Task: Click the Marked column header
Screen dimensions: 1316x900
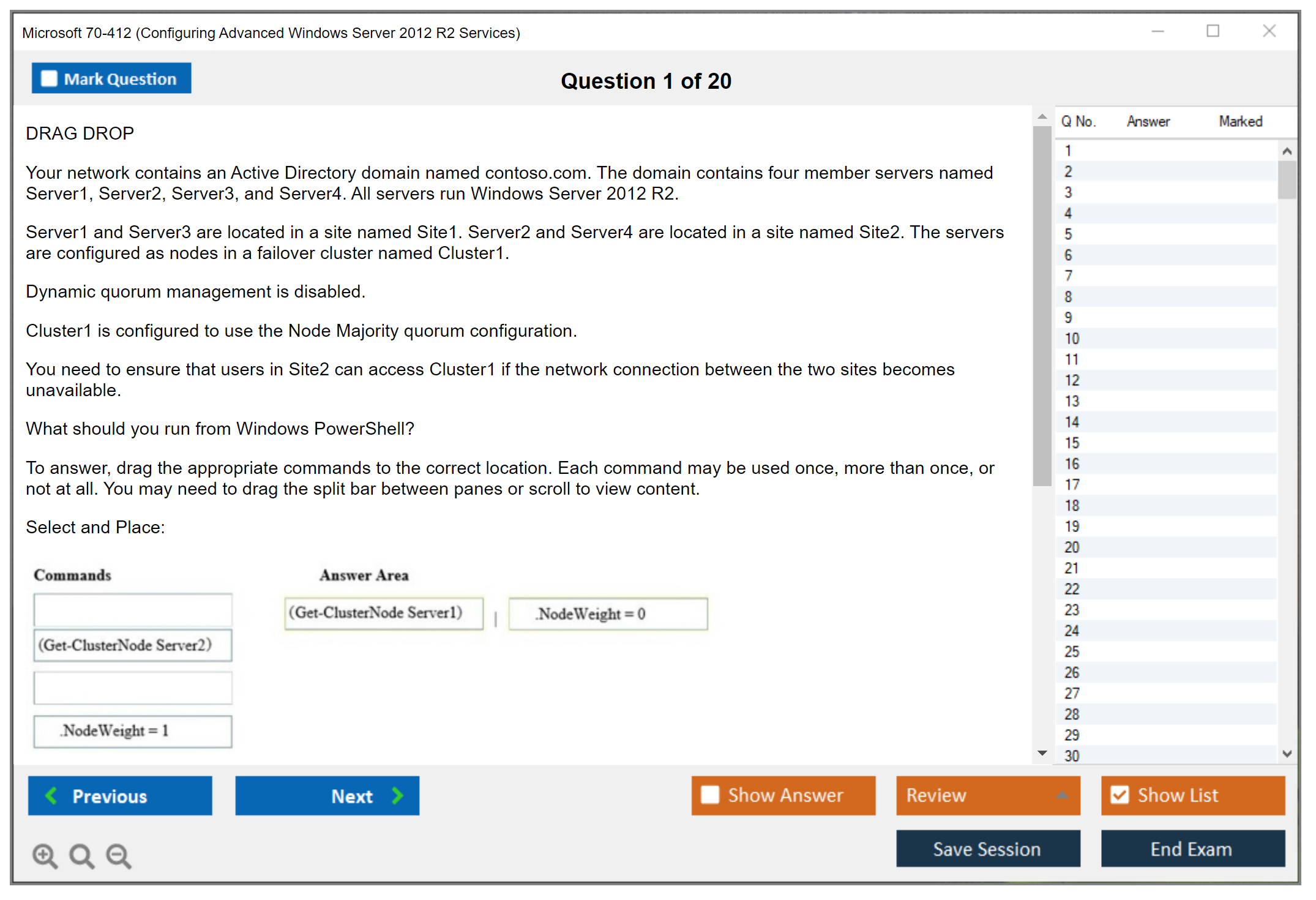Action: tap(1240, 121)
